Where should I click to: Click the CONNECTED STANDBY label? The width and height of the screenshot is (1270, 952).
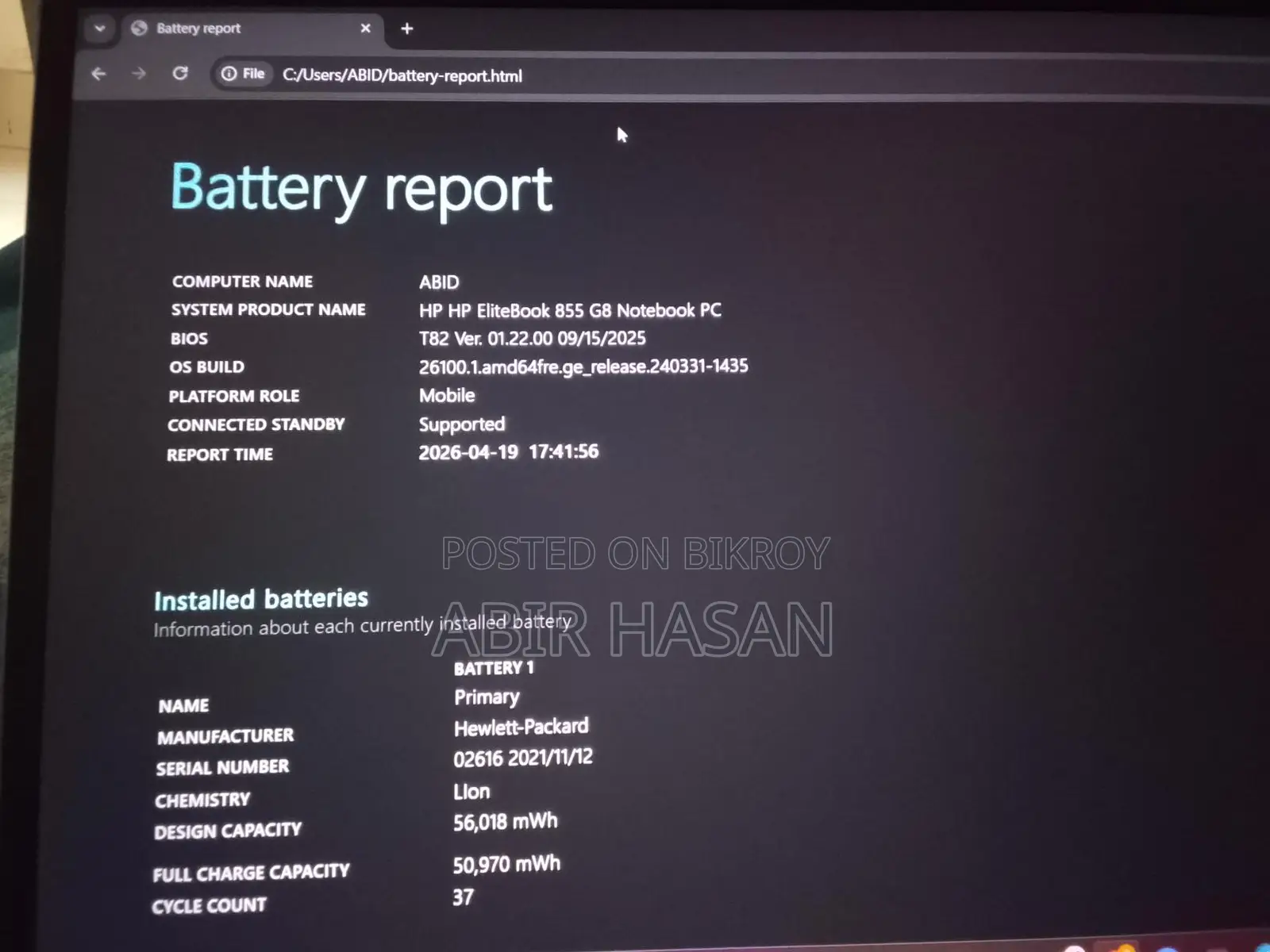tap(256, 424)
